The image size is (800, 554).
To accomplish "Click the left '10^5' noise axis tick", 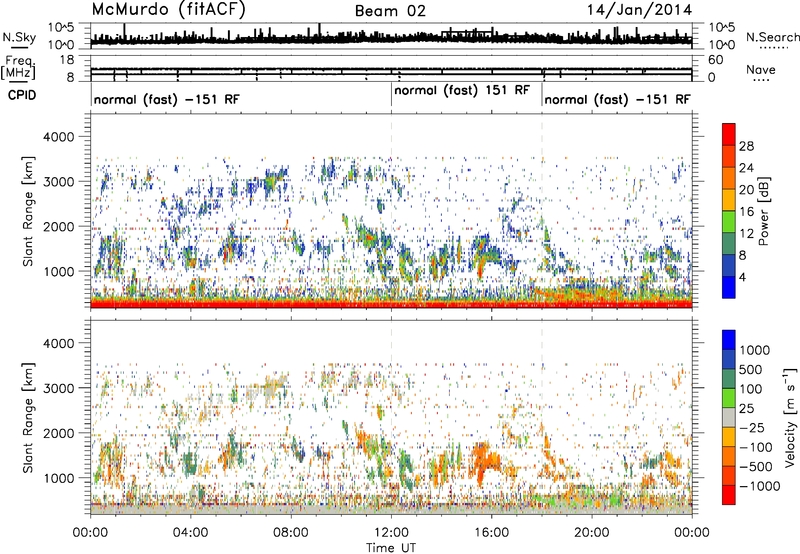I will click(x=61, y=27).
